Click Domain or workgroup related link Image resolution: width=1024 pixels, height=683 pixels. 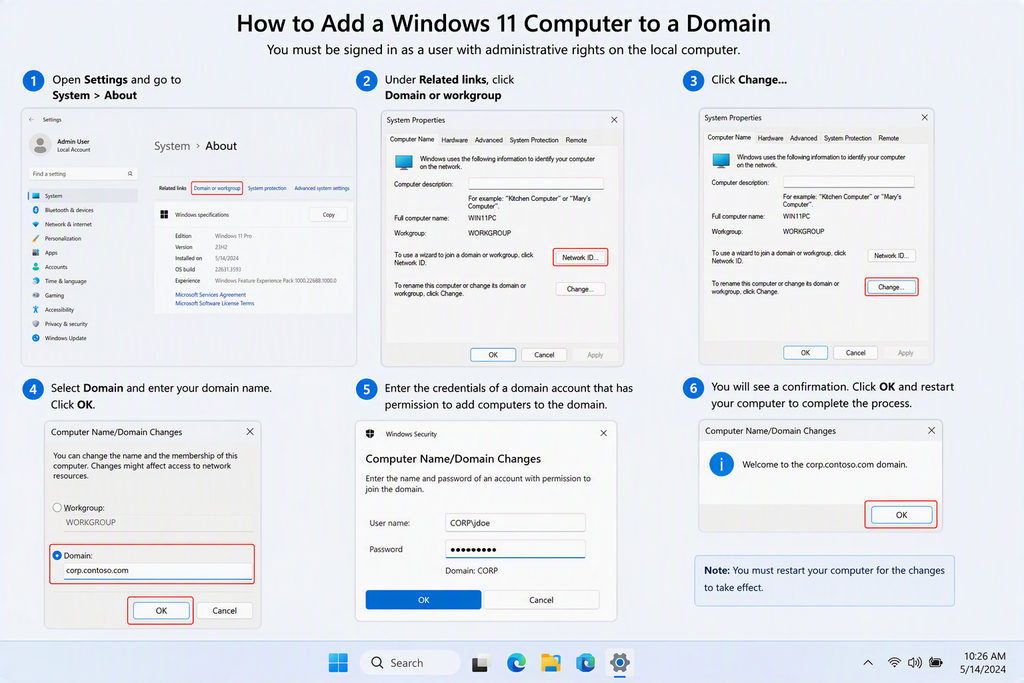point(217,188)
